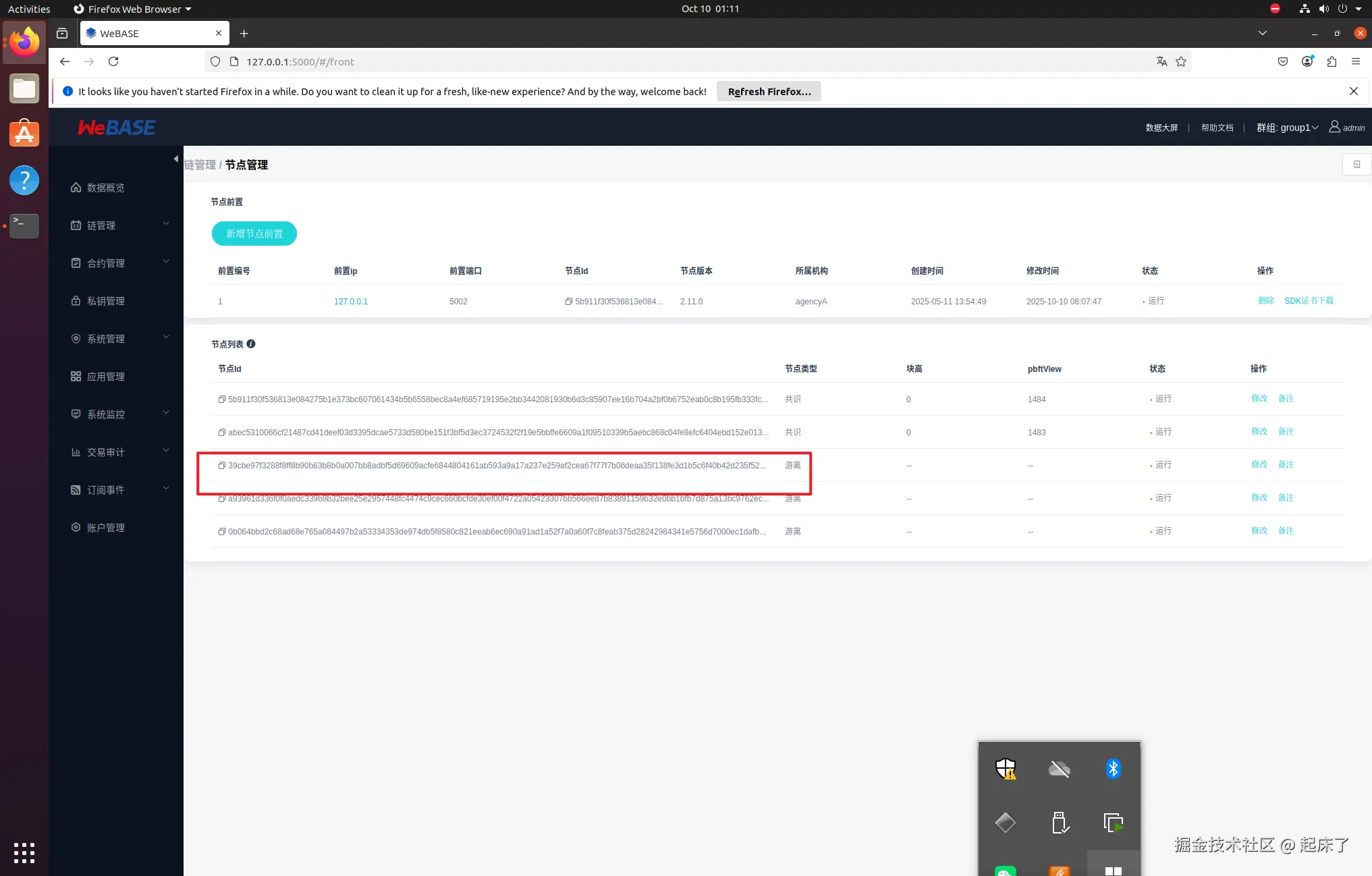Open 数据概览 in sidebar
Viewport: 1372px width, 876px height.
click(106, 188)
